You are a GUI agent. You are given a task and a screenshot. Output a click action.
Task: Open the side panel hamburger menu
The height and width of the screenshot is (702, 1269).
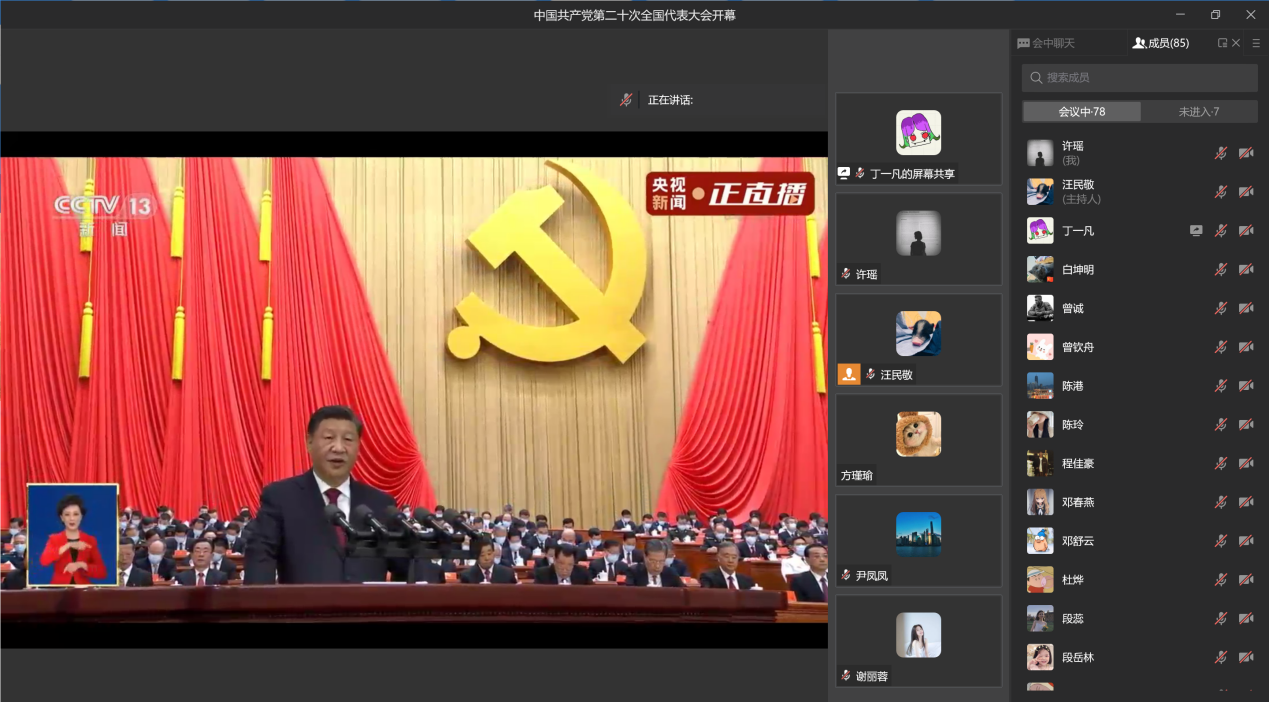coord(1256,43)
